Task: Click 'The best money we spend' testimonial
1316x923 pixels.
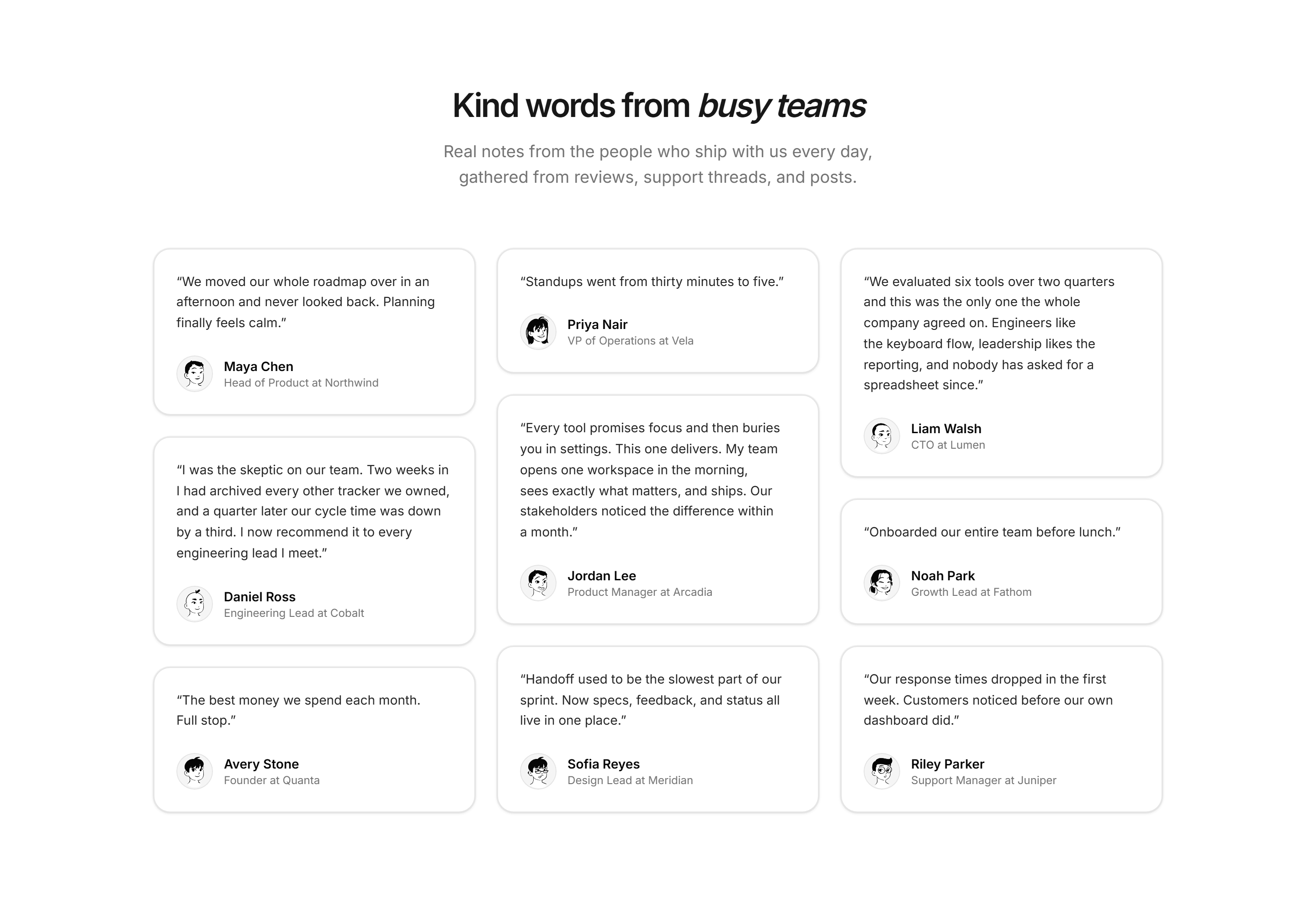Action: pyautogui.click(x=299, y=711)
